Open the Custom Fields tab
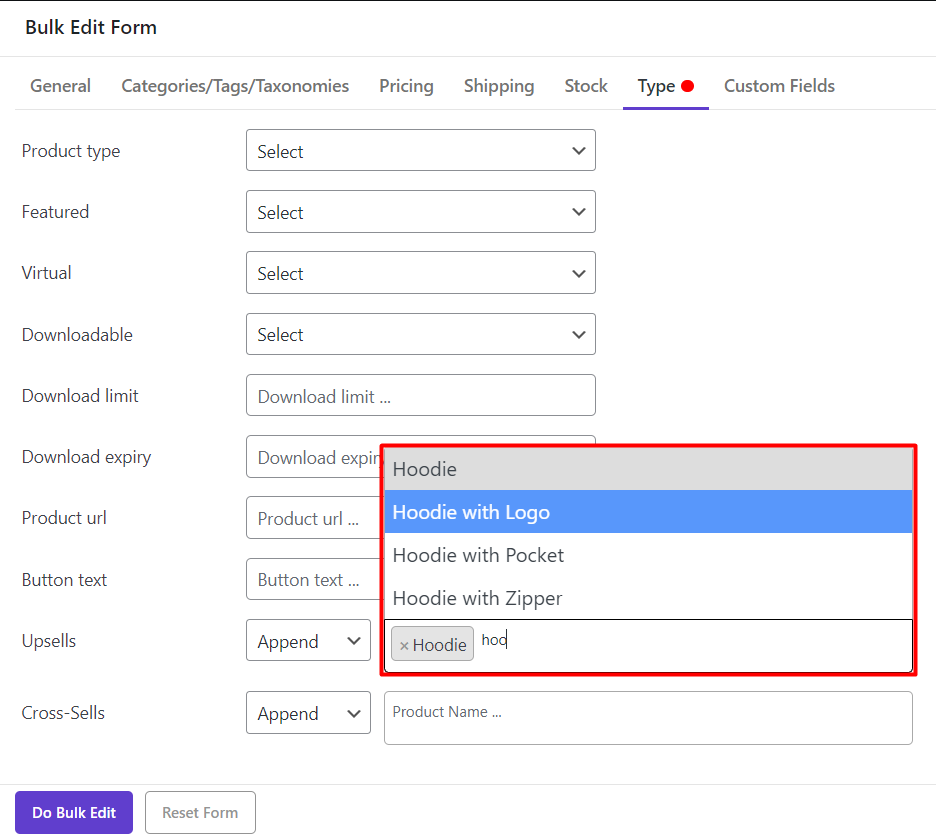 pos(779,86)
